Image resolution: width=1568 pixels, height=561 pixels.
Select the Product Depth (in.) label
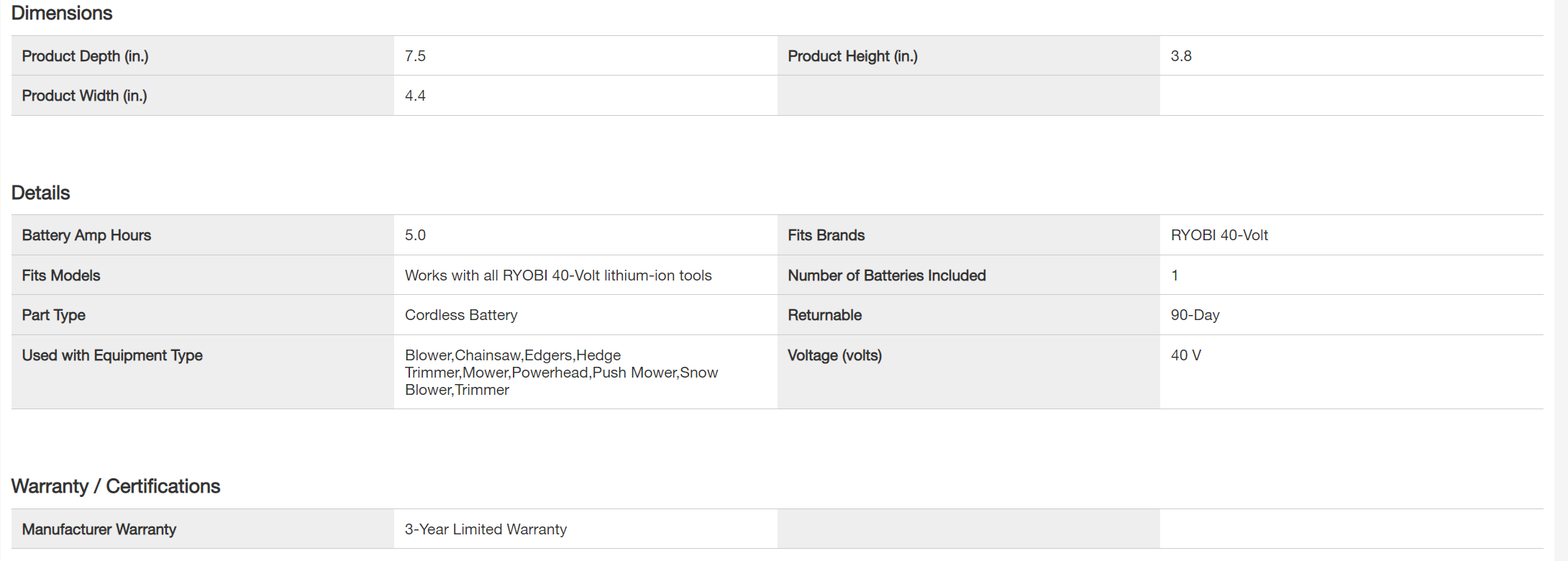pyautogui.click(x=85, y=56)
